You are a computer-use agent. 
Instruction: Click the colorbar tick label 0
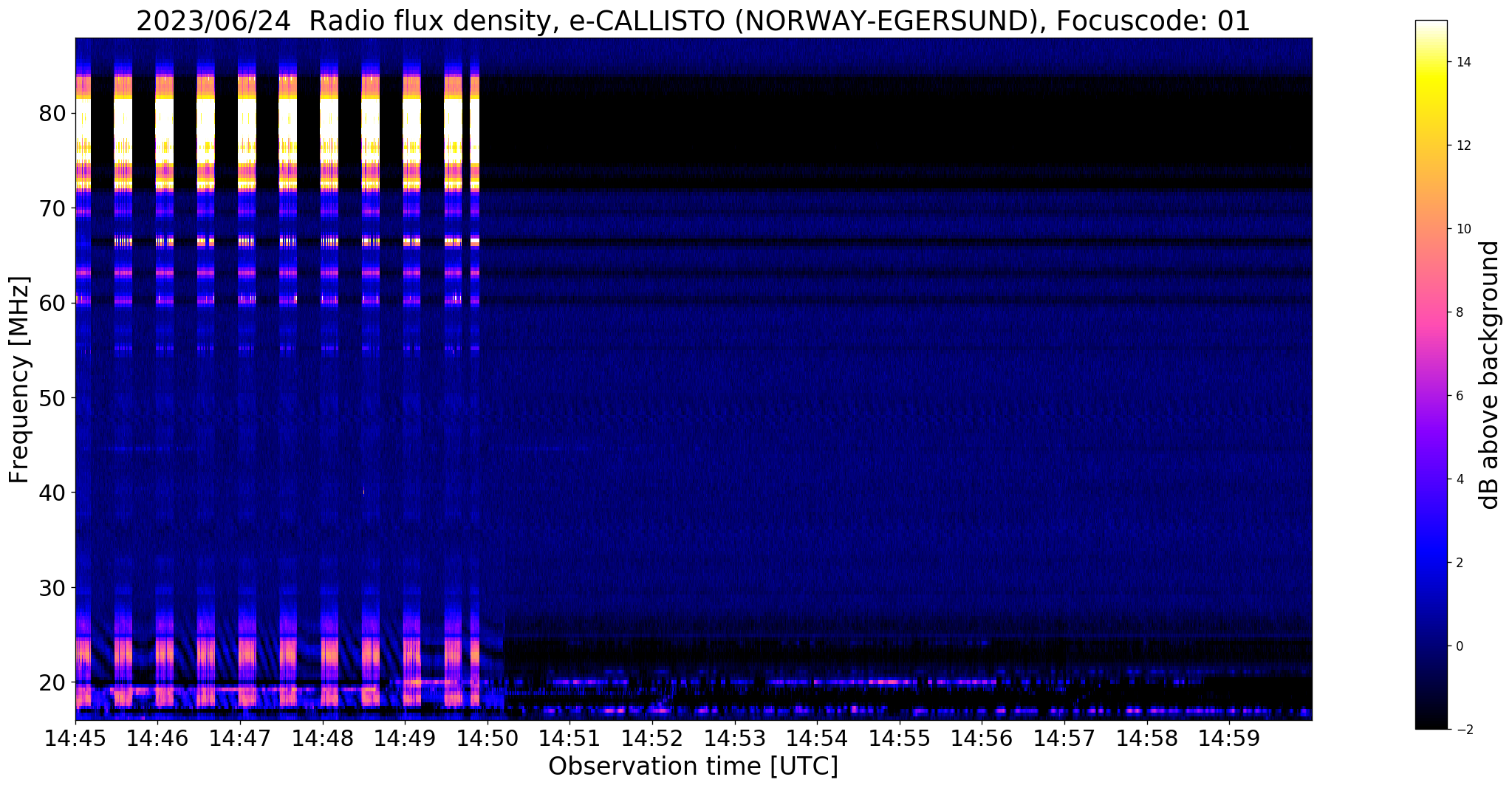(1459, 646)
